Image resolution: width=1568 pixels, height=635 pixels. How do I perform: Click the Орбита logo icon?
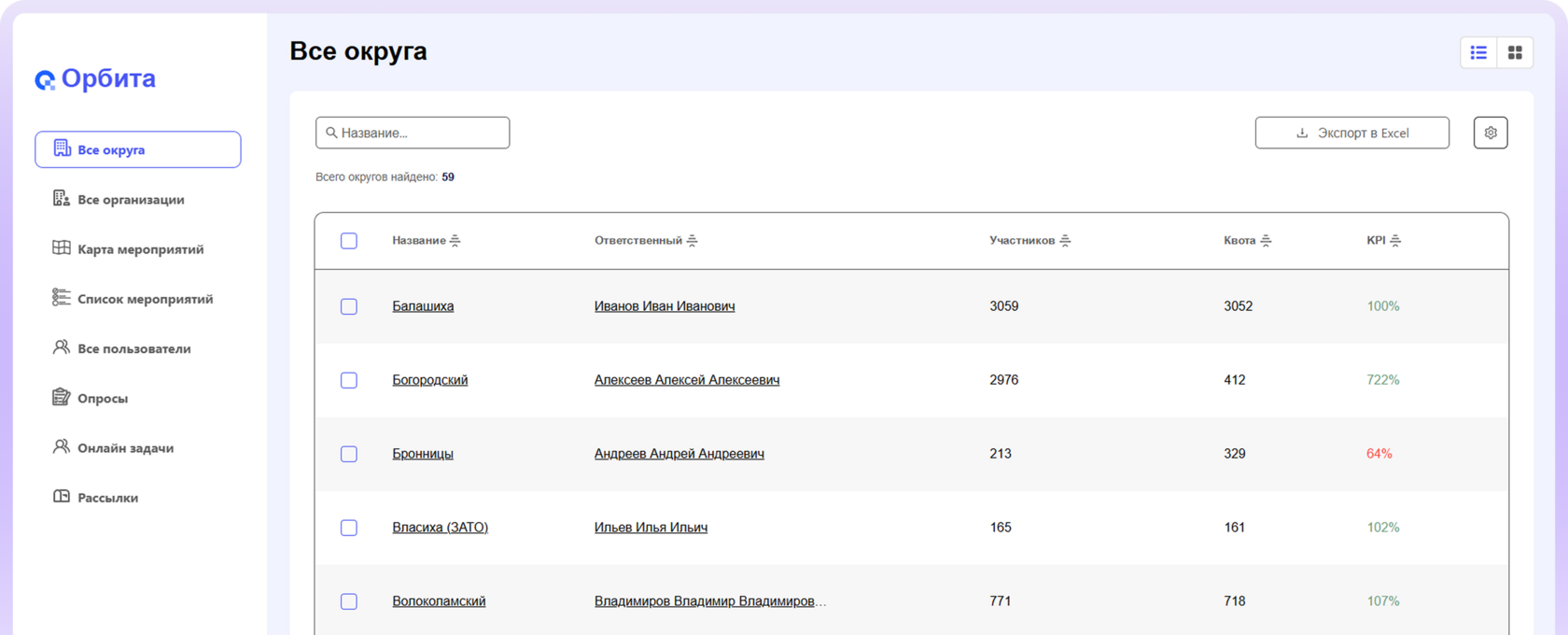[45, 80]
